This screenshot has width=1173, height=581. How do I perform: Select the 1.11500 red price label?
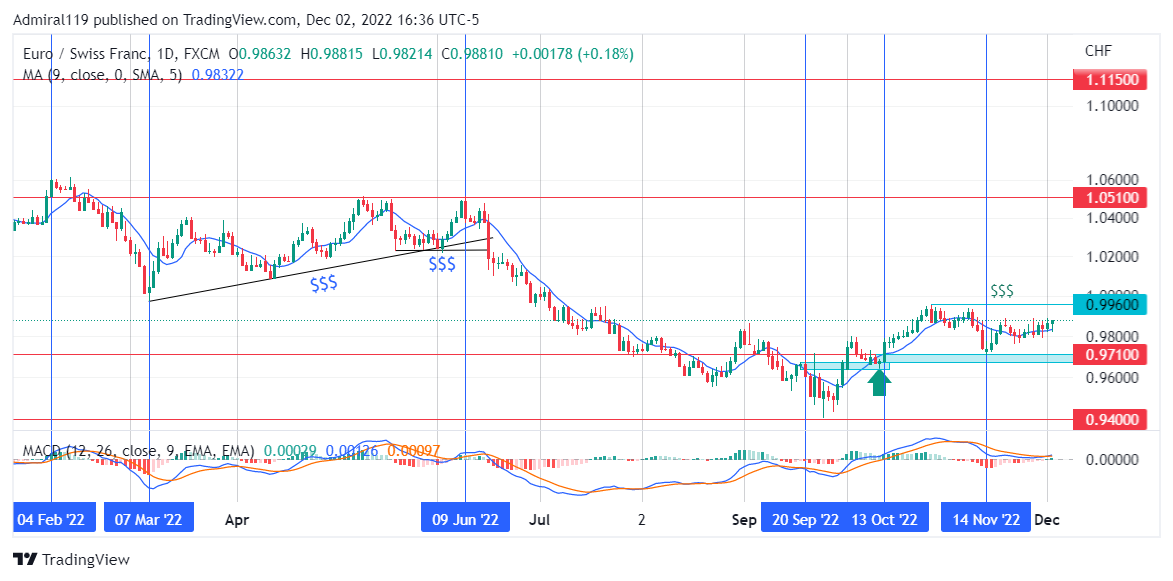pos(1110,79)
